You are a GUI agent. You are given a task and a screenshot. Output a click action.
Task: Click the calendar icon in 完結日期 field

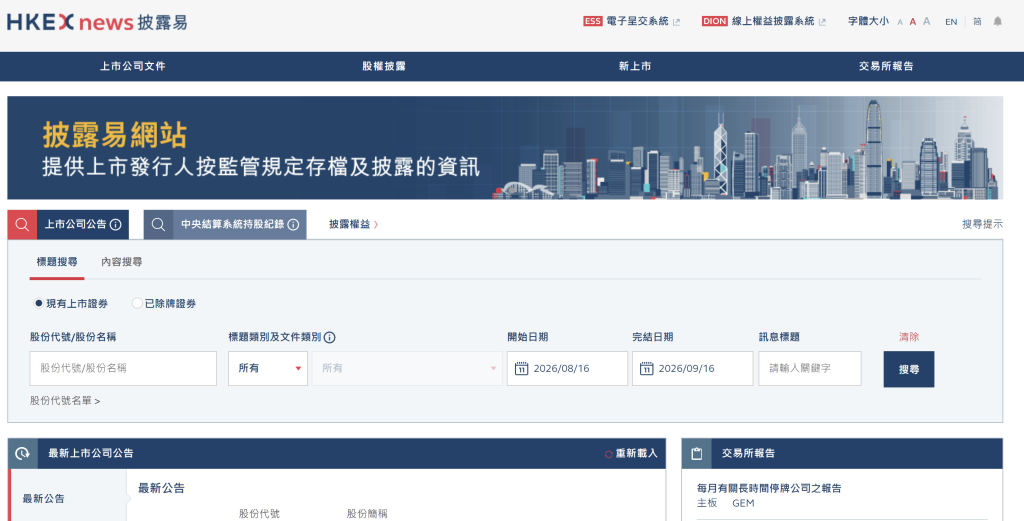click(647, 369)
